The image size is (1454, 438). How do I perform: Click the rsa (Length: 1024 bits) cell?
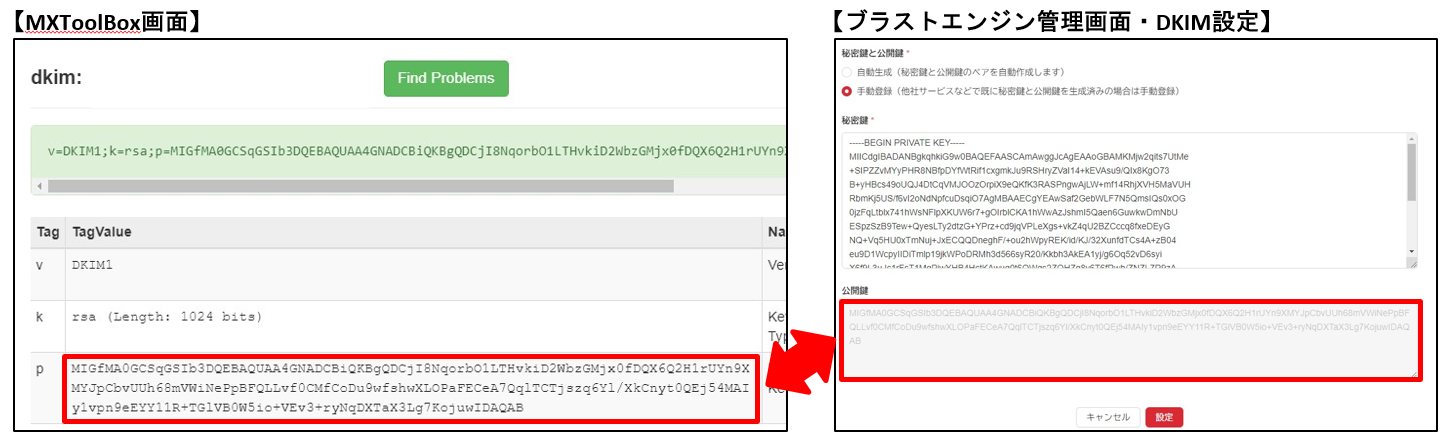pos(166,318)
